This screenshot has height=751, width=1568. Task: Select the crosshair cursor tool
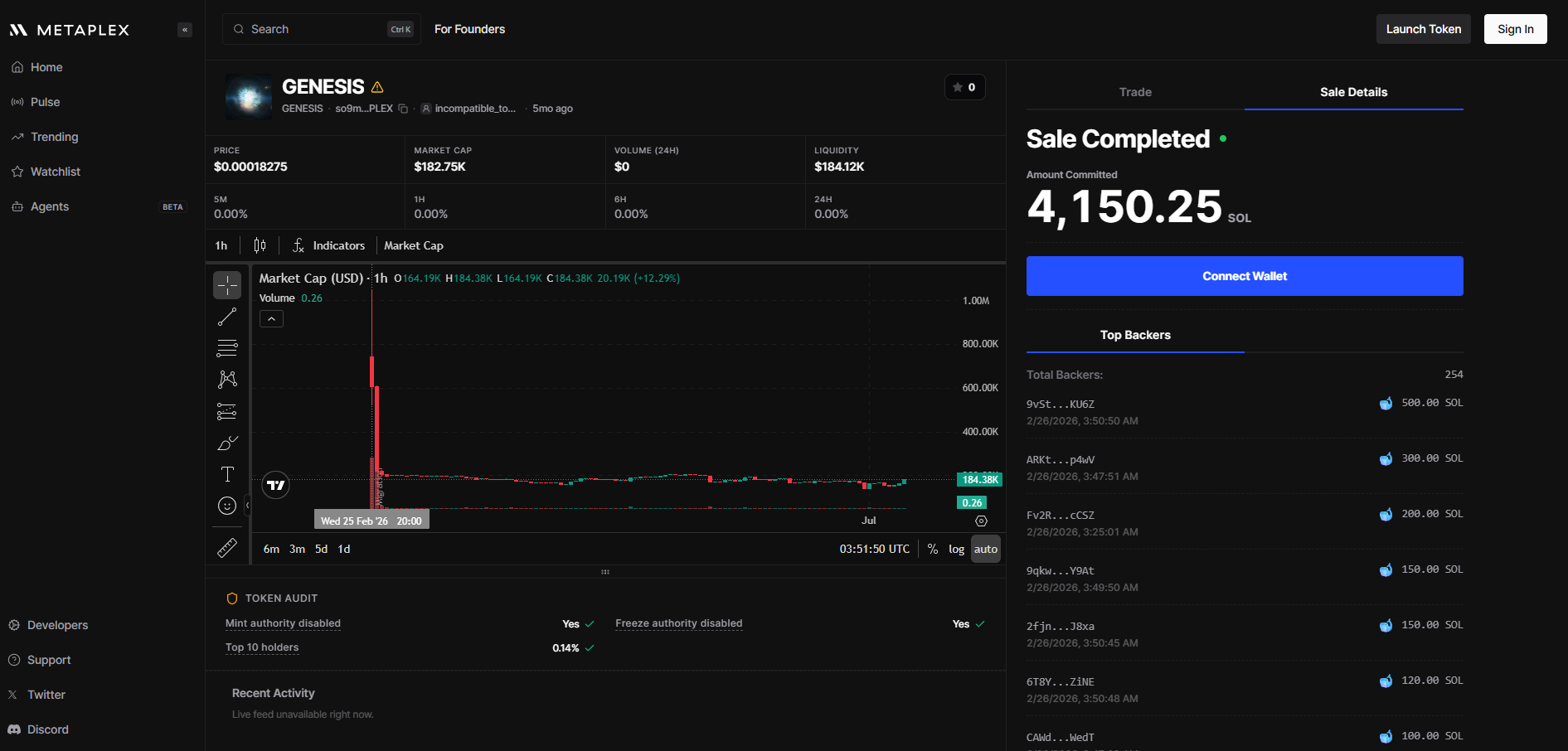[x=227, y=285]
